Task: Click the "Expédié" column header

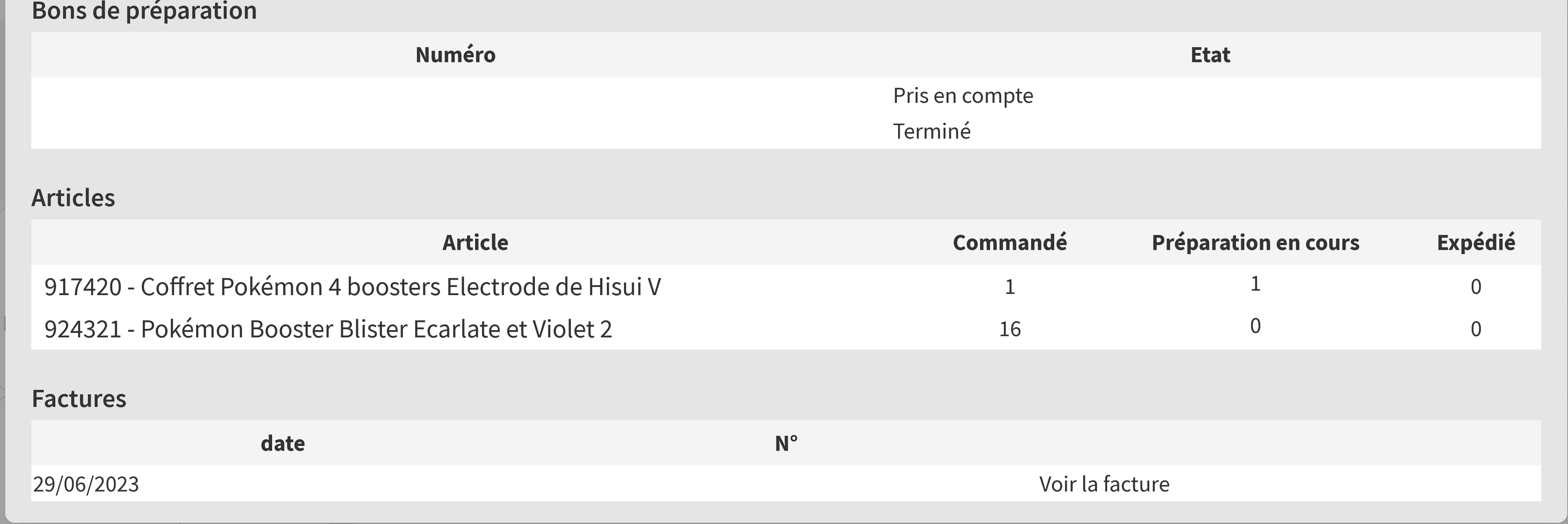Action: tap(1476, 242)
